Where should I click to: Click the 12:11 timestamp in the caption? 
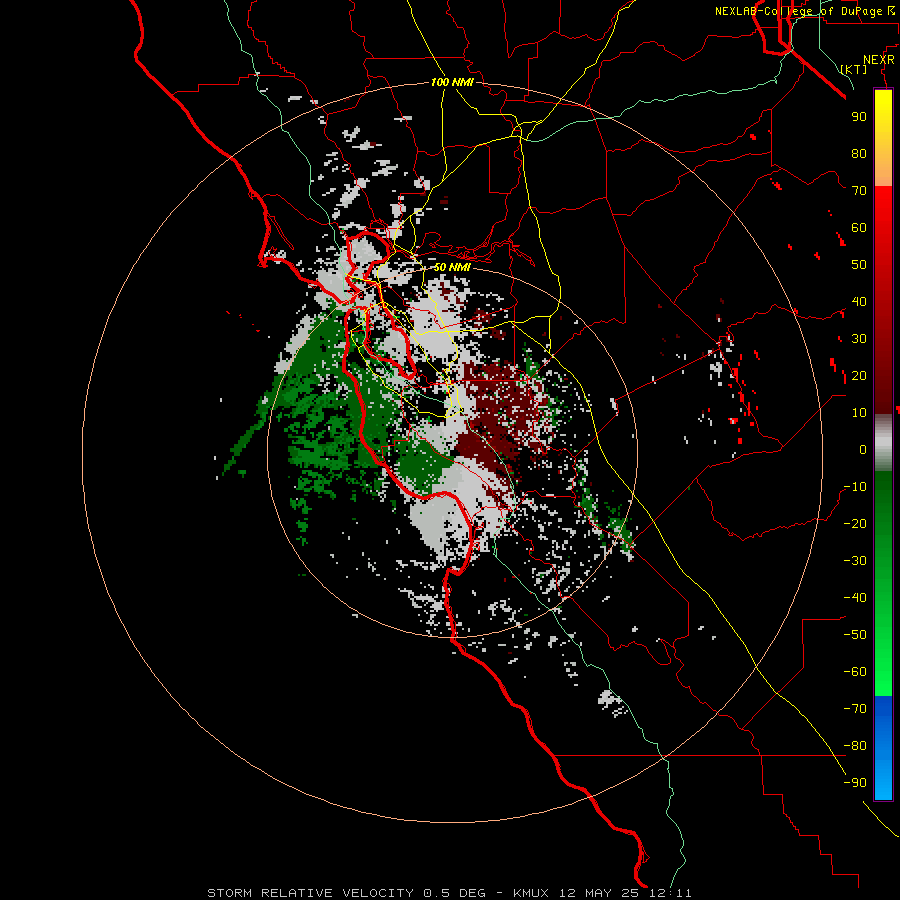(x=670, y=893)
